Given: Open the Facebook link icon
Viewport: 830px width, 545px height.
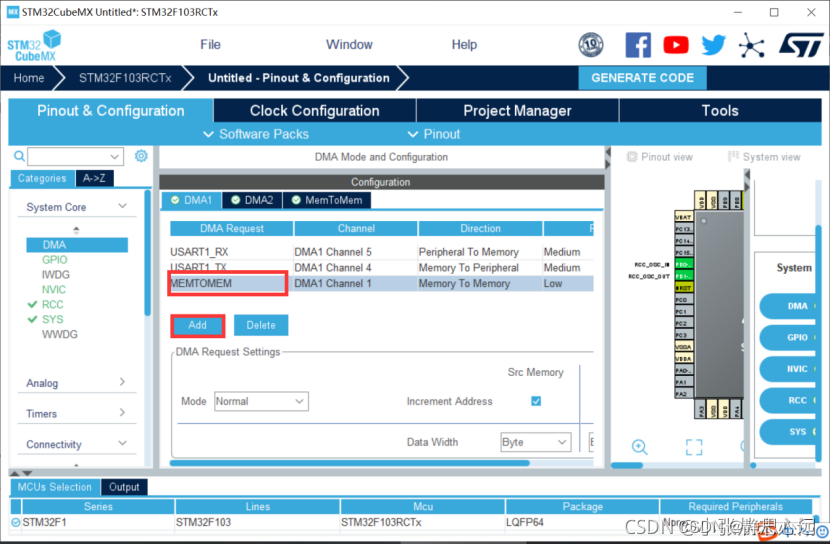Looking at the screenshot, I should (638, 45).
